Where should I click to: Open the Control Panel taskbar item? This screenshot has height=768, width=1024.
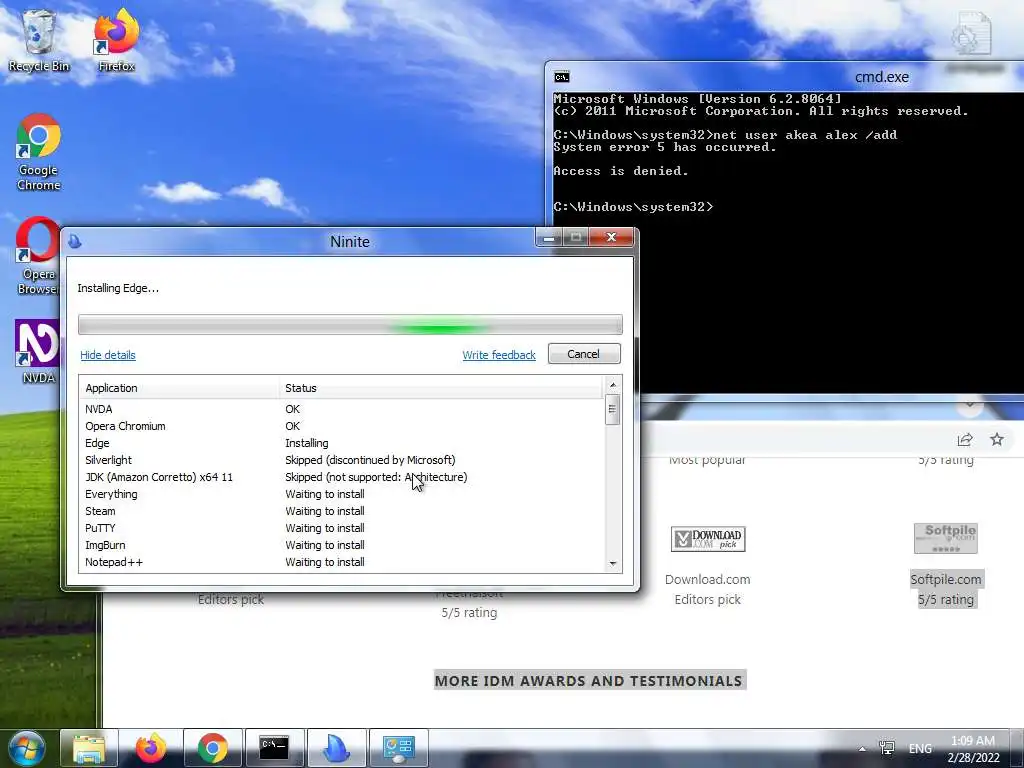pyautogui.click(x=398, y=748)
